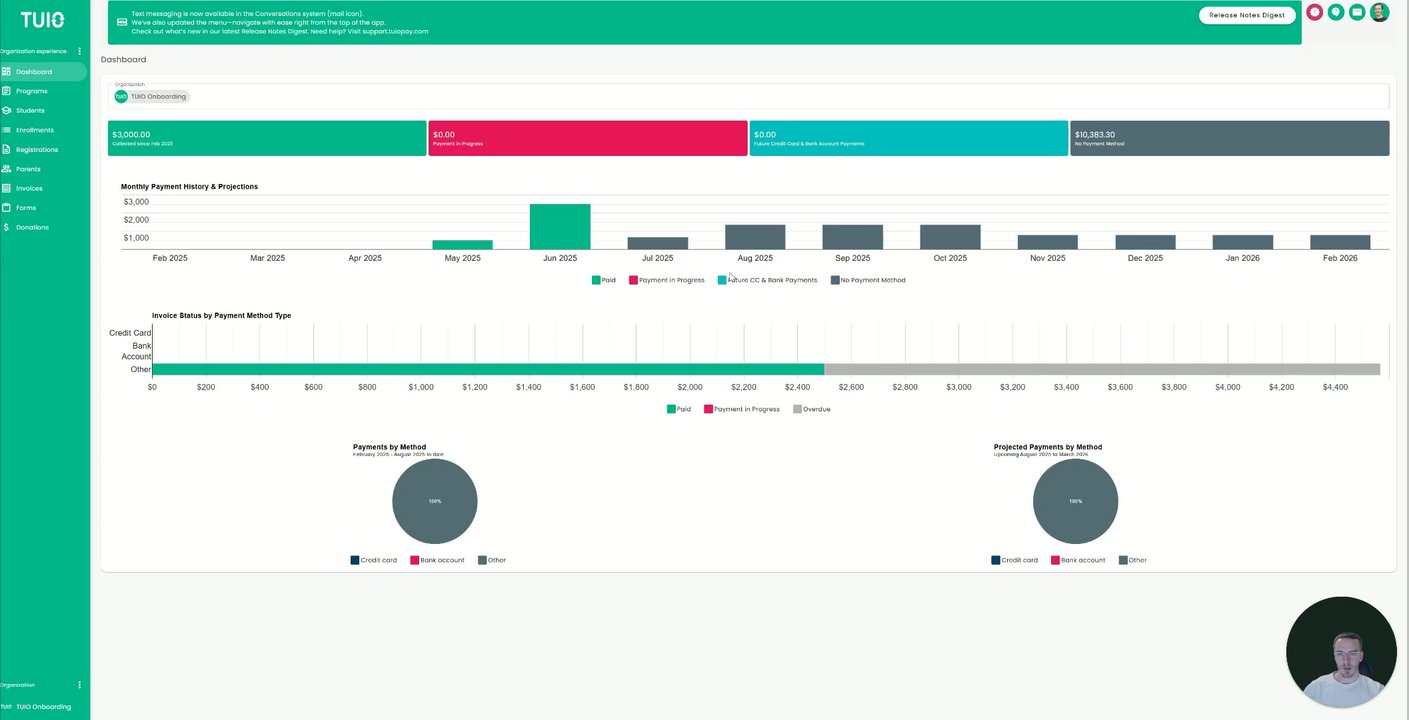
Task: Click Credit card swatch under Payments by Method
Action: pyautogui.click(x=355, y=560)
